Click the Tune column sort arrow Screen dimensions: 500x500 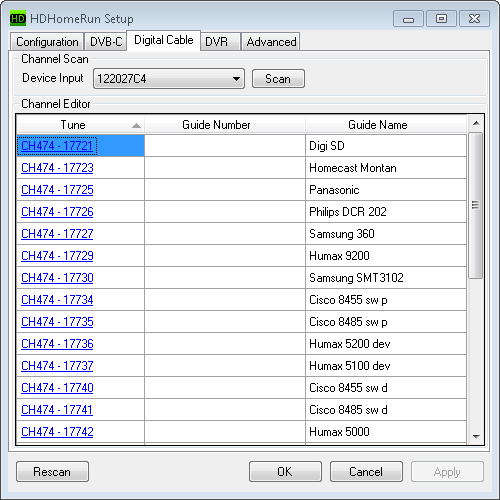click(136, 126)
